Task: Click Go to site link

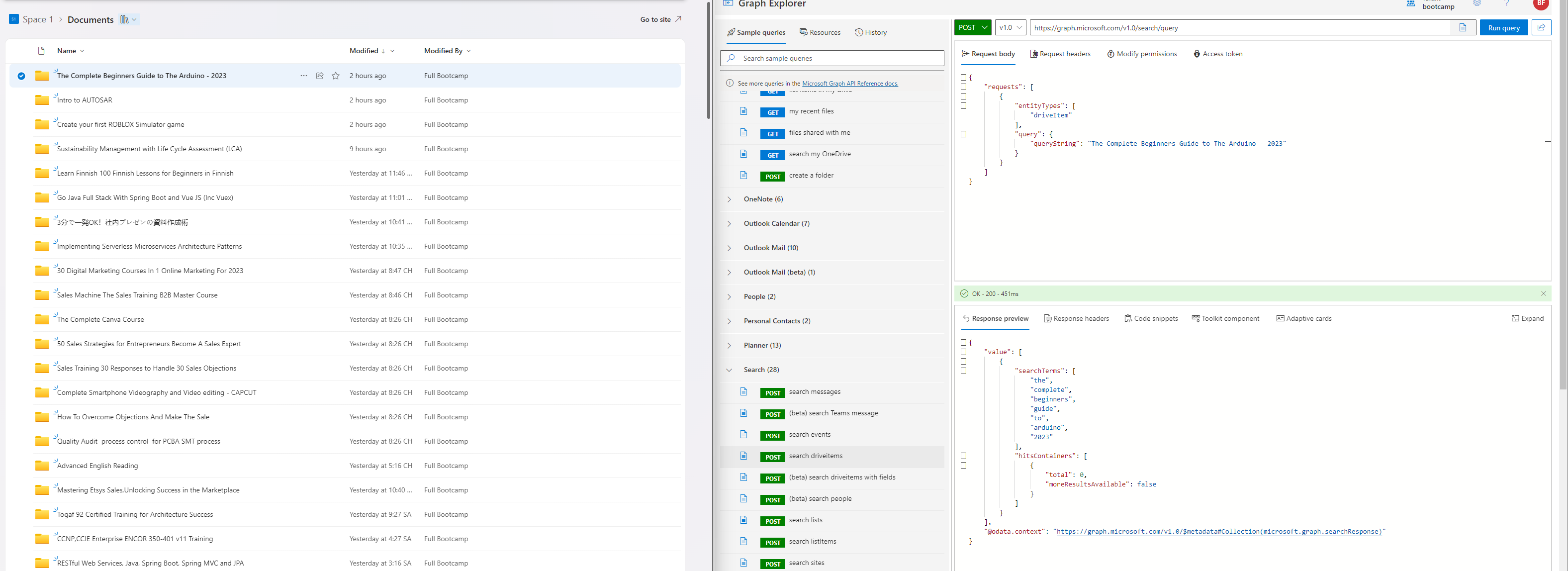Action: [x=660, y=19]
